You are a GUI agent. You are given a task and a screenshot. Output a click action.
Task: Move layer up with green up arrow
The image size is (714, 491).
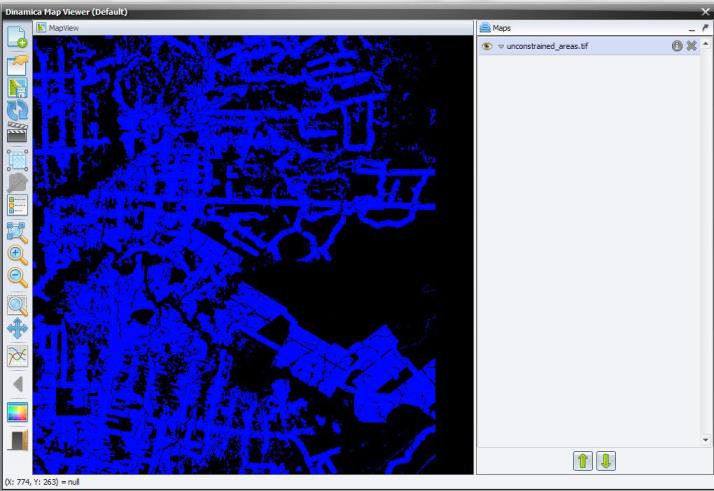[583, 461]
